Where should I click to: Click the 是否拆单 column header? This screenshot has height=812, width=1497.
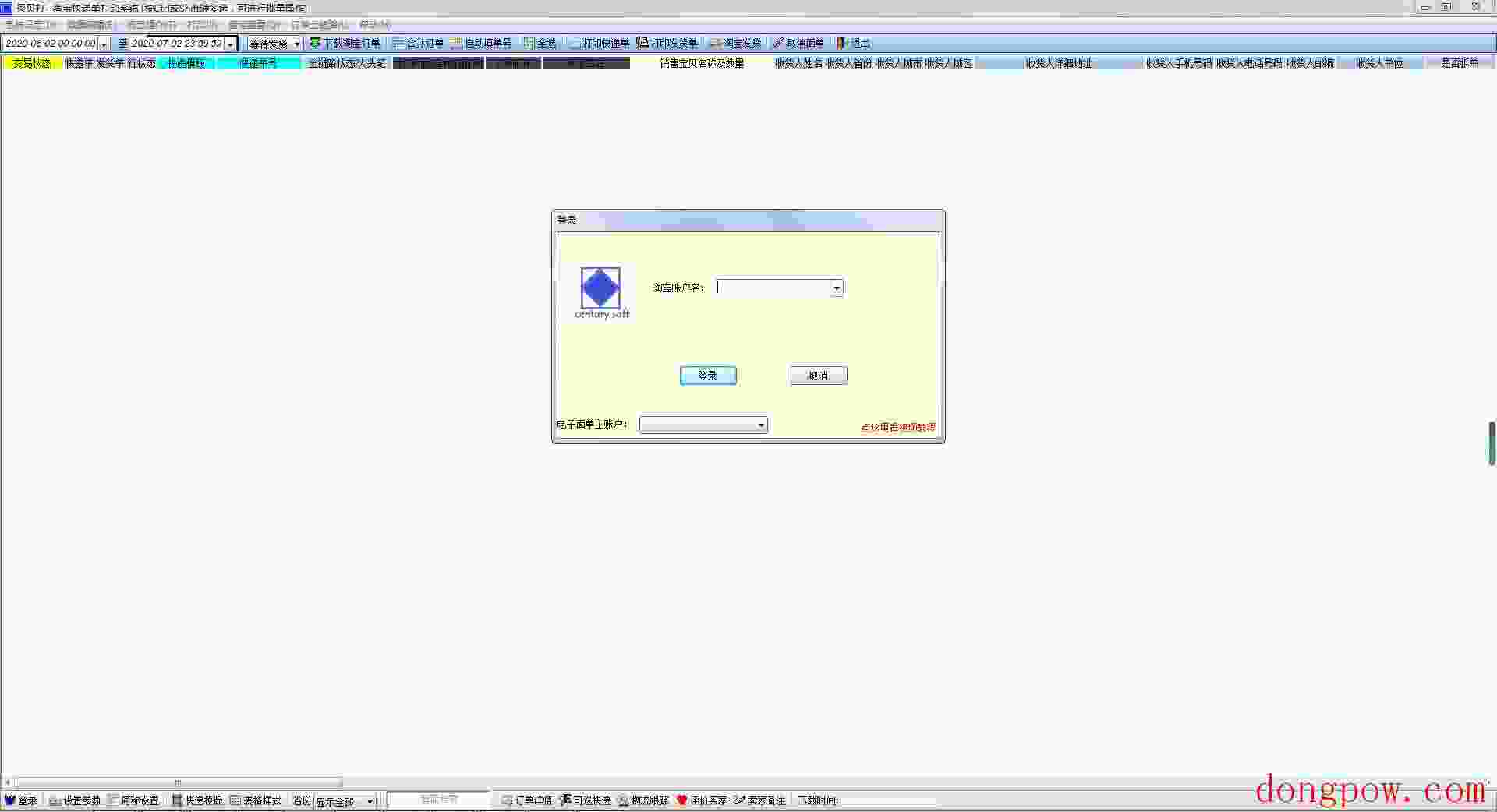pos(1460,63)
